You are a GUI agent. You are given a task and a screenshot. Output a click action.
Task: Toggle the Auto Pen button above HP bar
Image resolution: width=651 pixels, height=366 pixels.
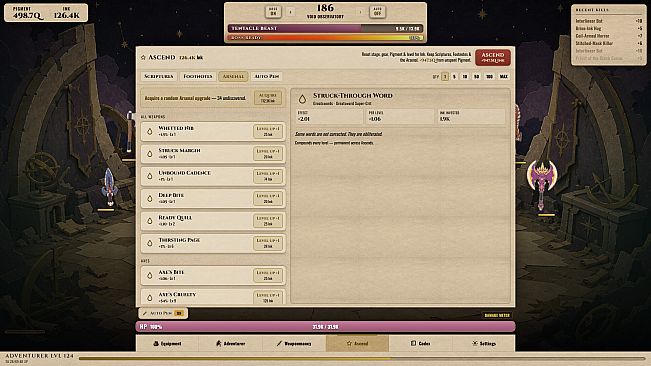pyautogui.click(x=163, y=313)
